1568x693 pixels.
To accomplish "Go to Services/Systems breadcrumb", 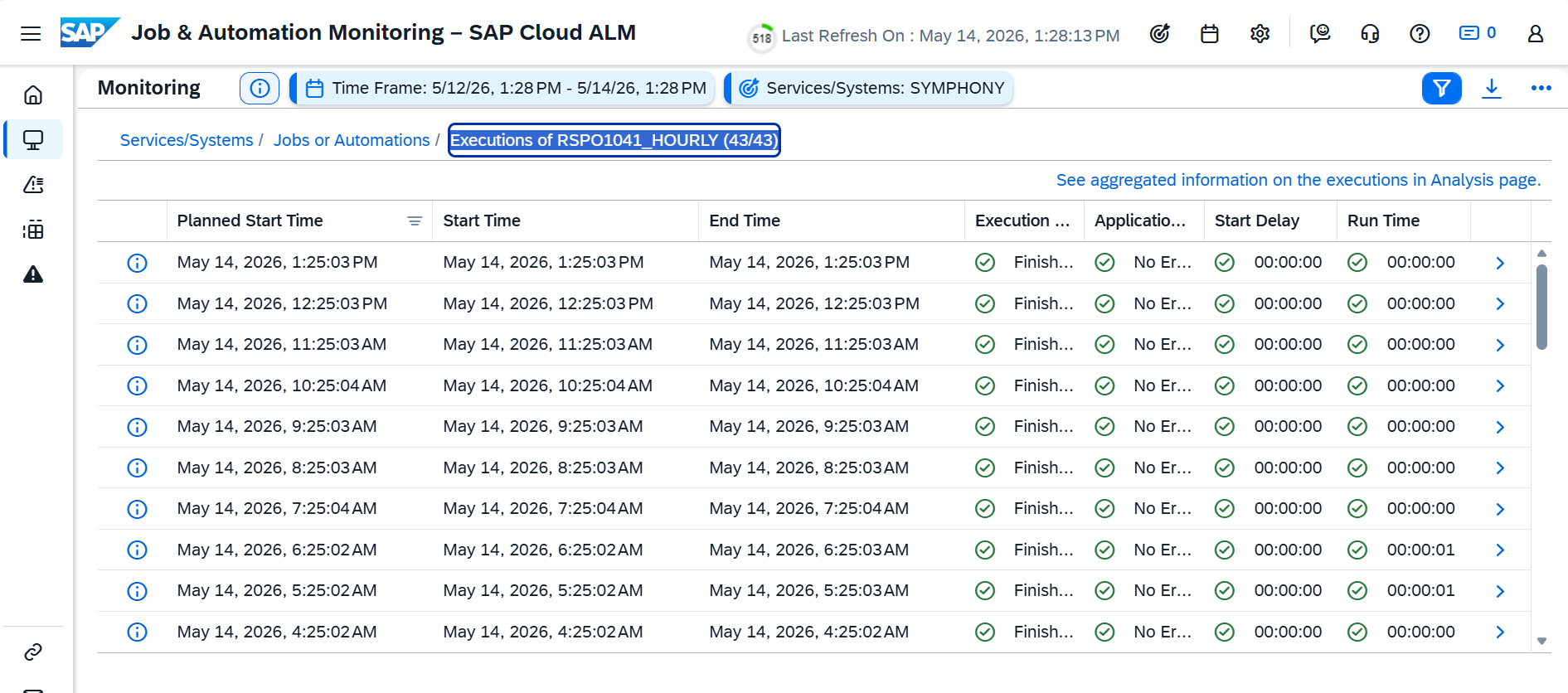I will (x=187, y=140).
